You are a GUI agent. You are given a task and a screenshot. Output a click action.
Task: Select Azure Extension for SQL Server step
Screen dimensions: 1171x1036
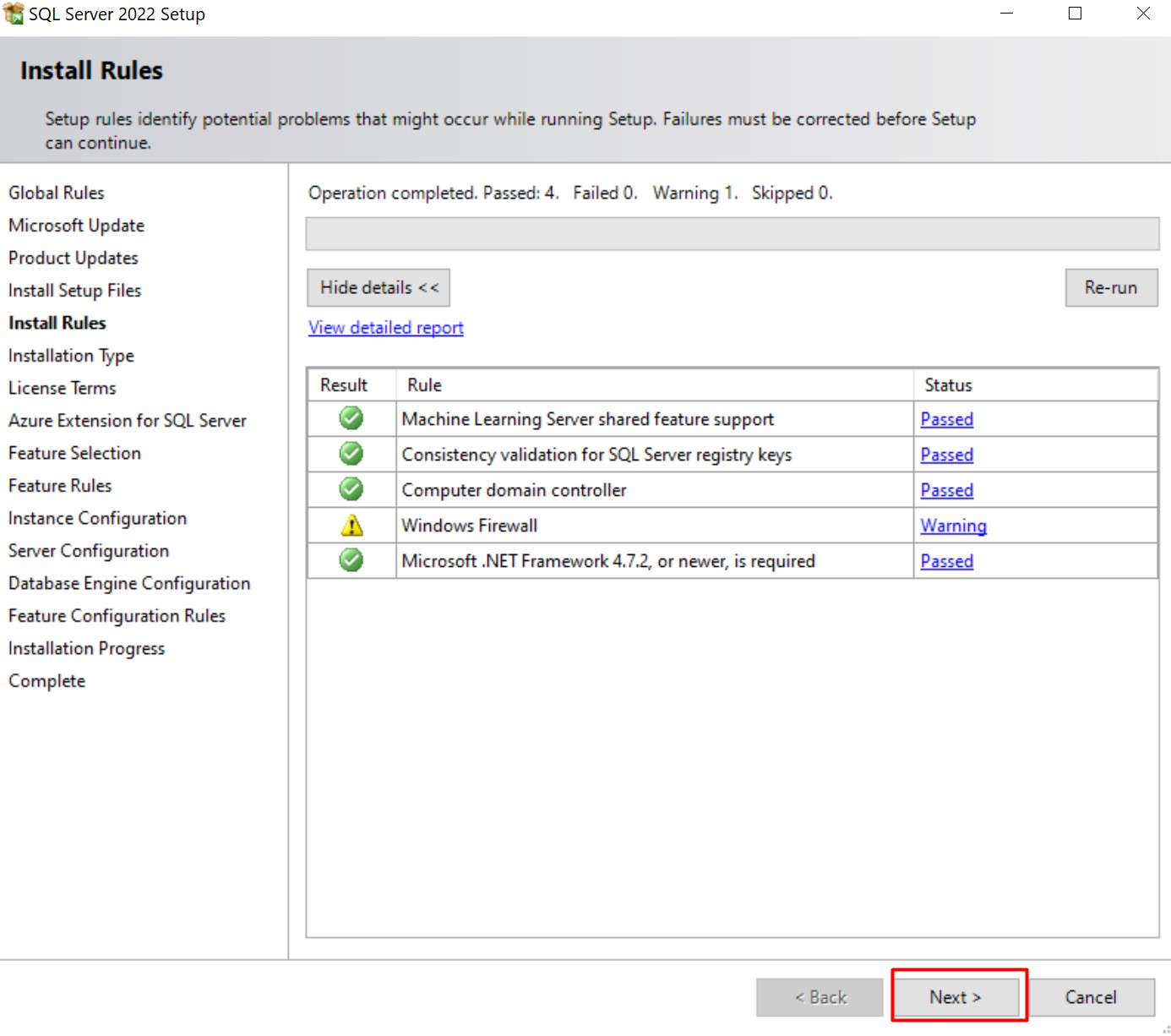(128, 421)
